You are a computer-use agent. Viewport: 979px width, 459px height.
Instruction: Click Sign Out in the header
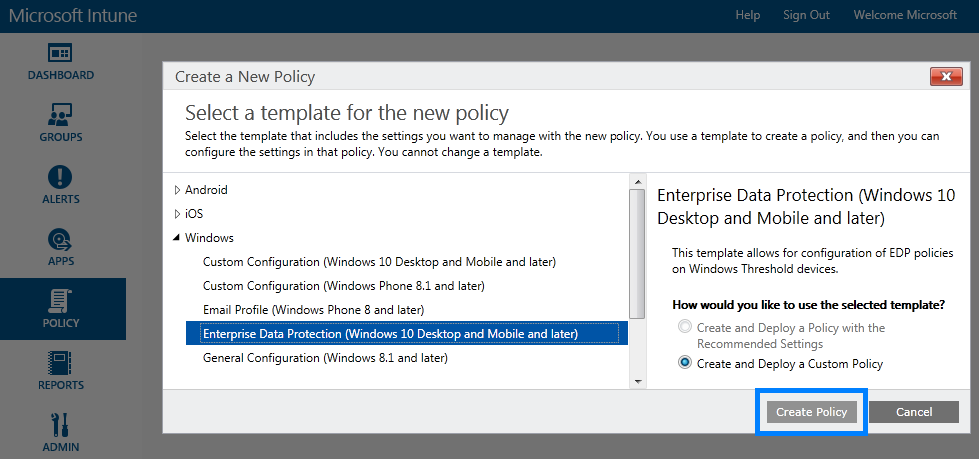click(x=806, y=15)
